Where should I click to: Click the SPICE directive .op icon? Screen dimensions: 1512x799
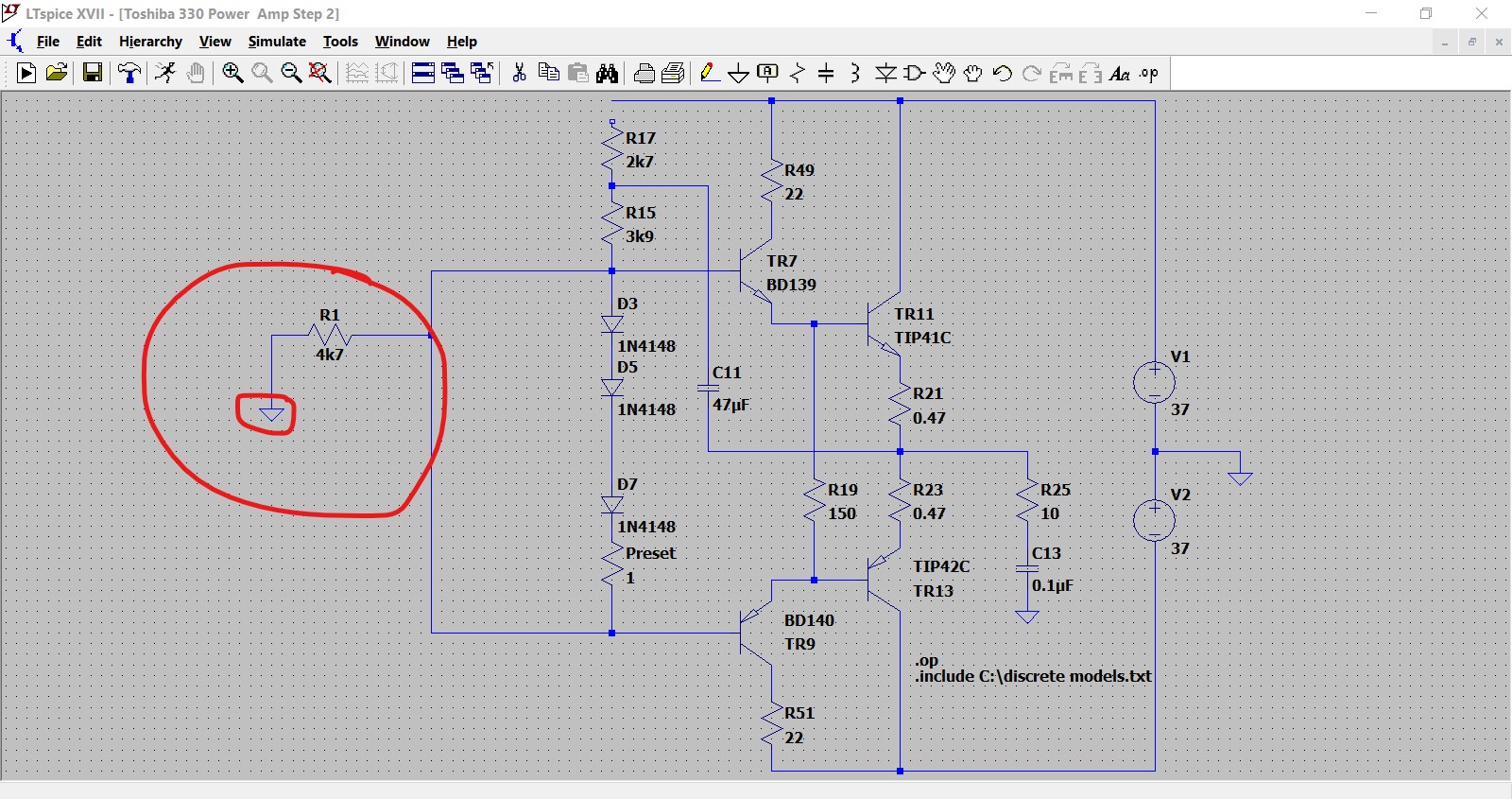click(x=1149, y=73)
